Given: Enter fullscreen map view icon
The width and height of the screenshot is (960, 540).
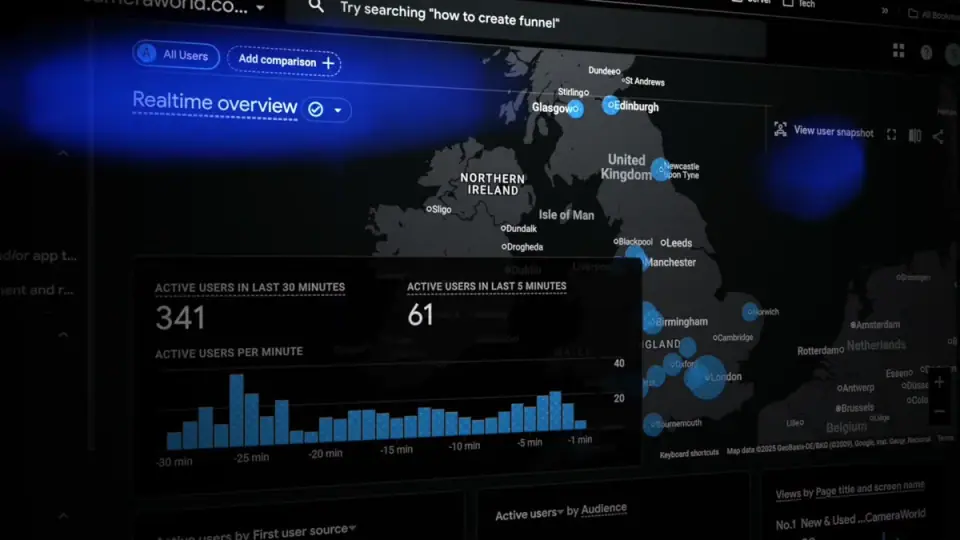Looking at the screenshot, I should [x=891, y=135].
